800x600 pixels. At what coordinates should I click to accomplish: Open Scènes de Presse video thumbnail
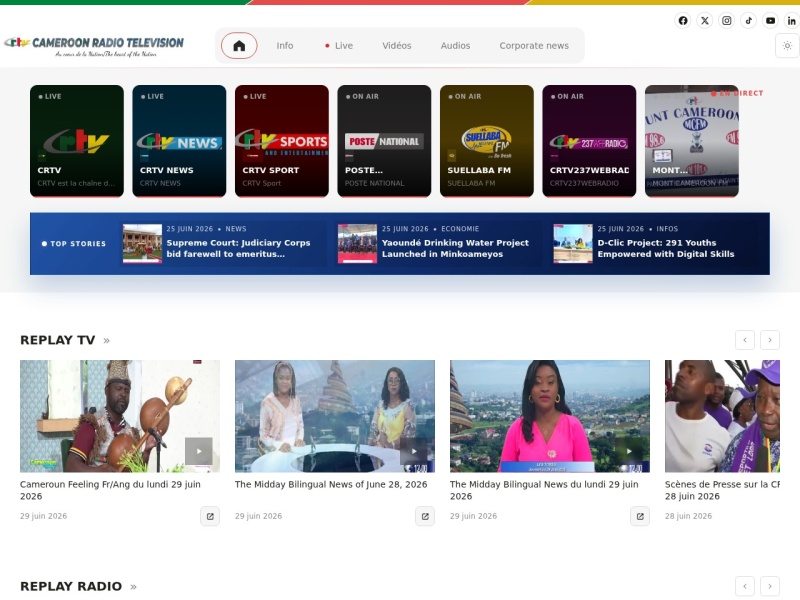point(722,416)
